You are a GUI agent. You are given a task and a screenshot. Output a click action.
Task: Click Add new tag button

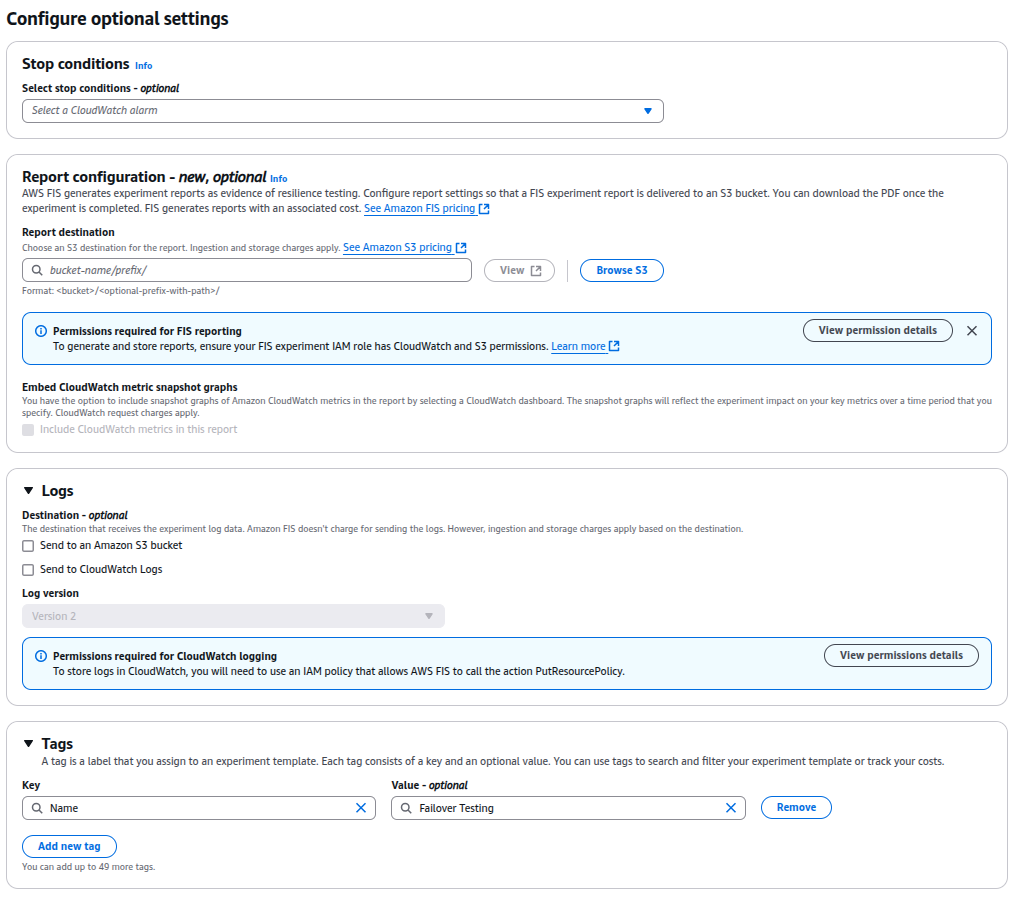69,846
